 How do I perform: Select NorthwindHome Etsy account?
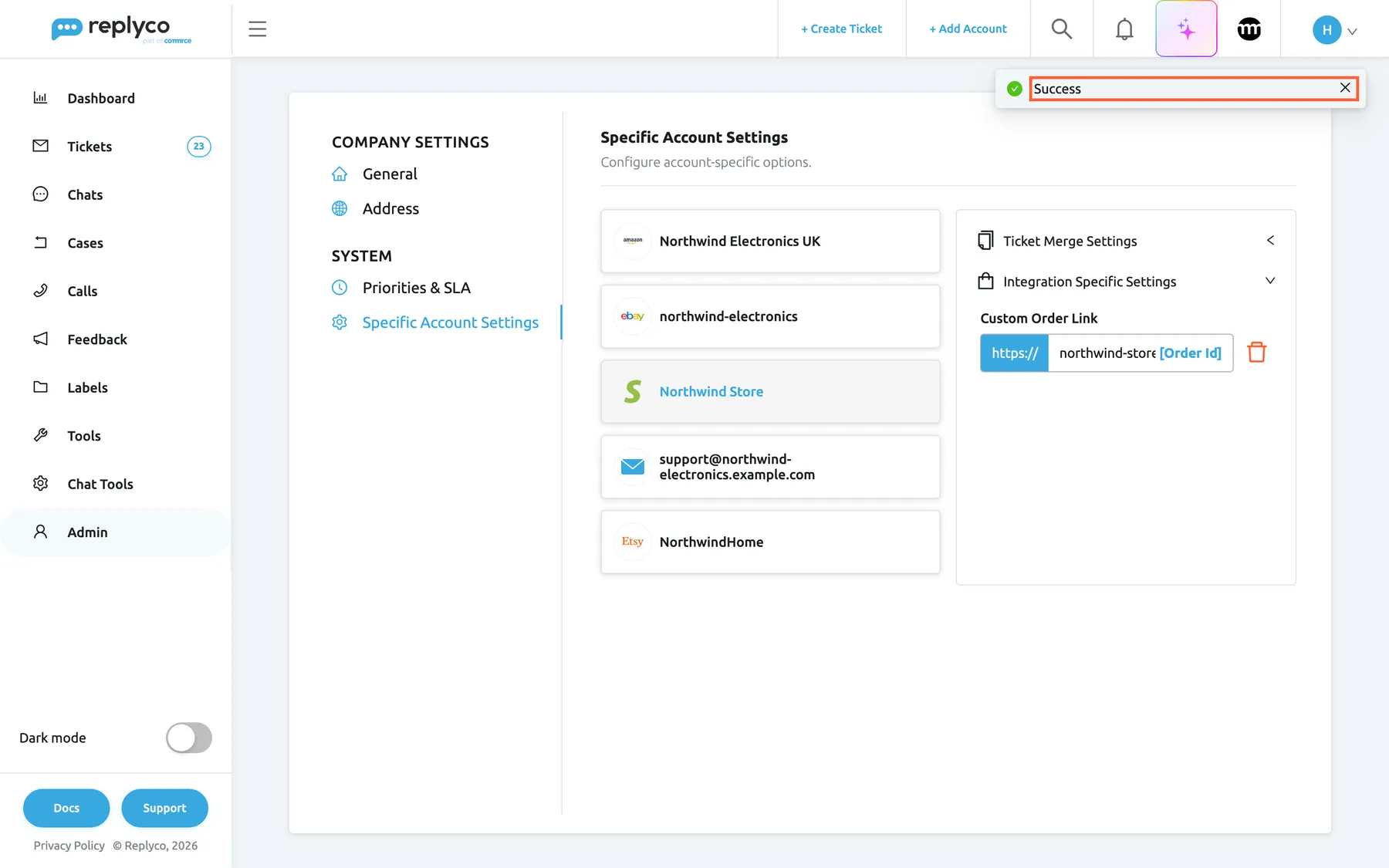[770, 542]
